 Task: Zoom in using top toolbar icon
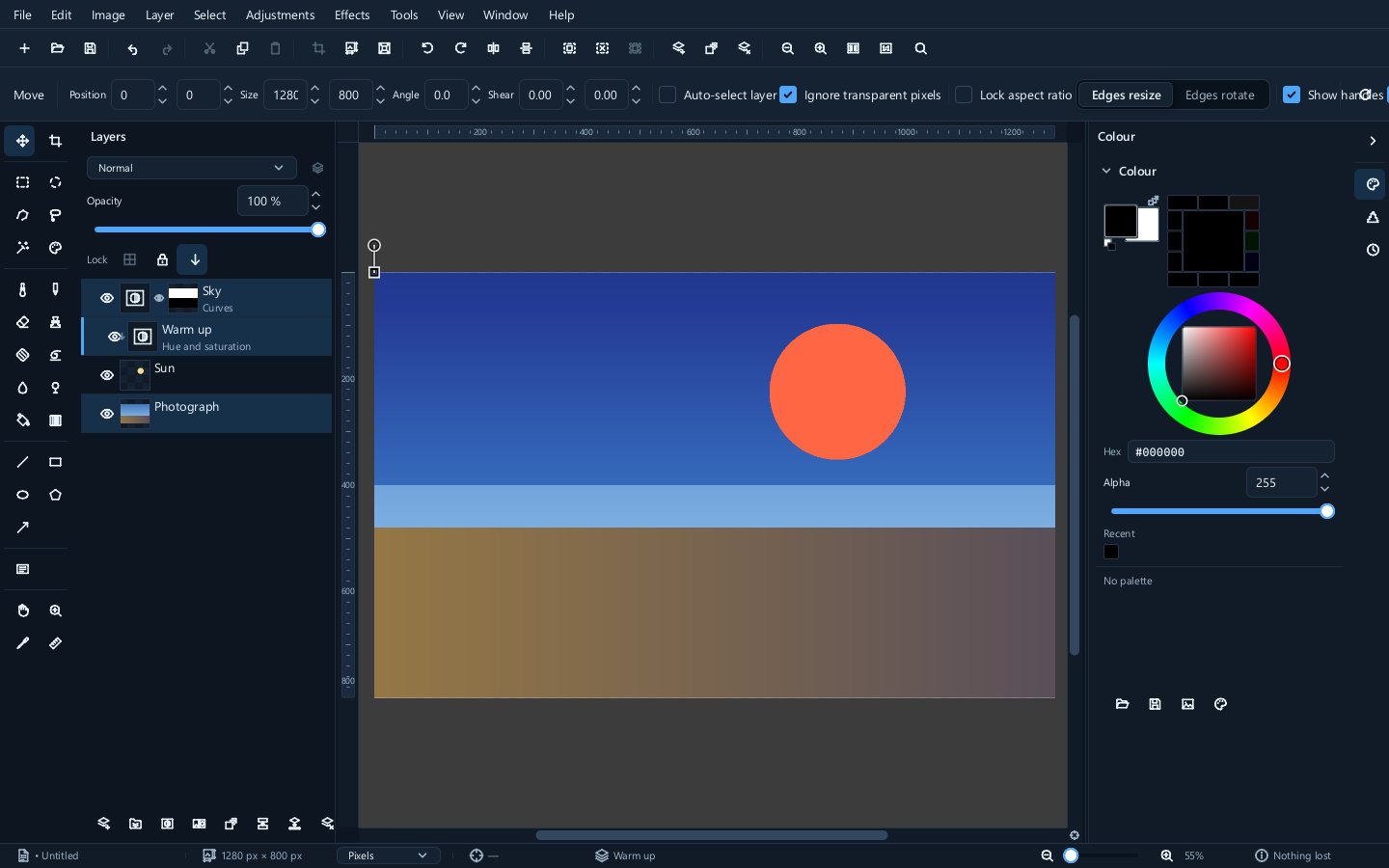pos(820,48)
